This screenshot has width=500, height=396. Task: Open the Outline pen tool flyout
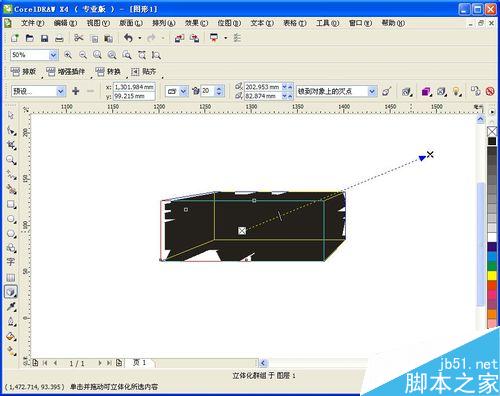pyautogui.click(x=11, y=322)
